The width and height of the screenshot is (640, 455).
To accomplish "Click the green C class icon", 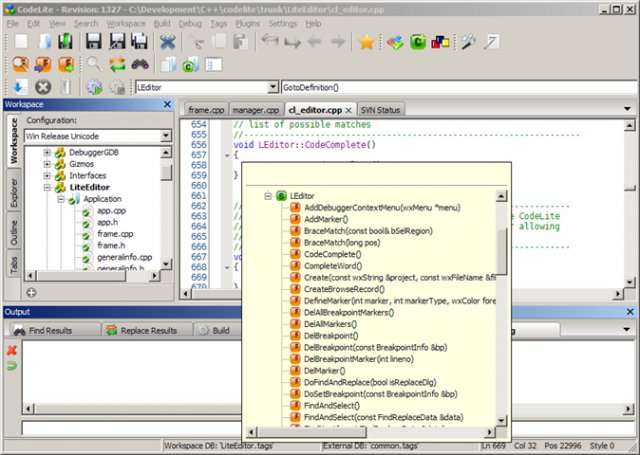I will pos(418,42).
